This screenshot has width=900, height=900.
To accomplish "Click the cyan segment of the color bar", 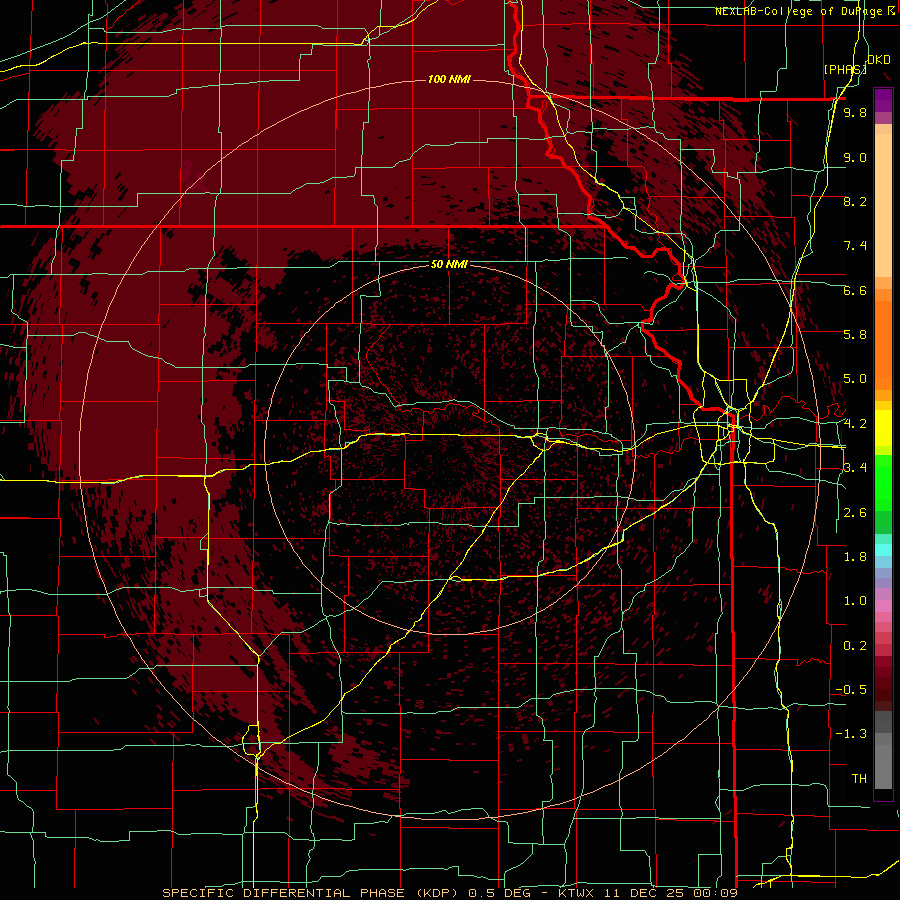I will (x=883, y=549).
